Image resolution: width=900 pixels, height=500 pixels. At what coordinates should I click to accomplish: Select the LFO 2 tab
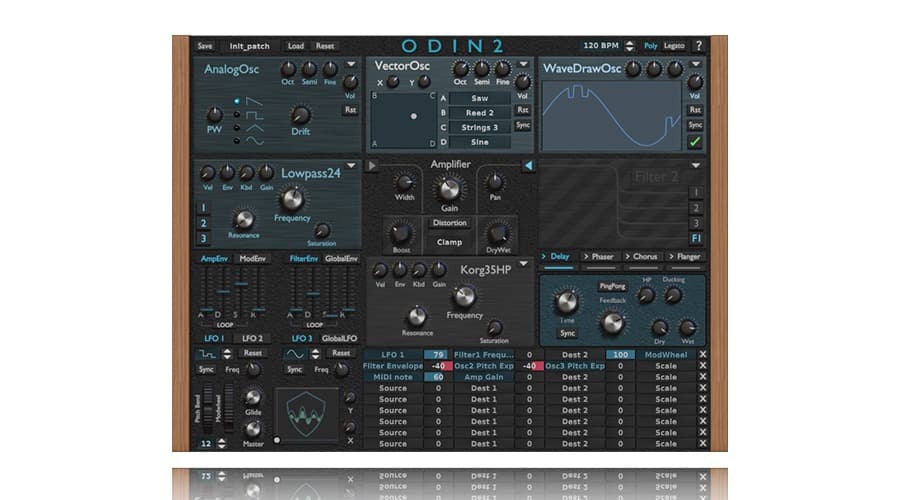coord(252,339)
